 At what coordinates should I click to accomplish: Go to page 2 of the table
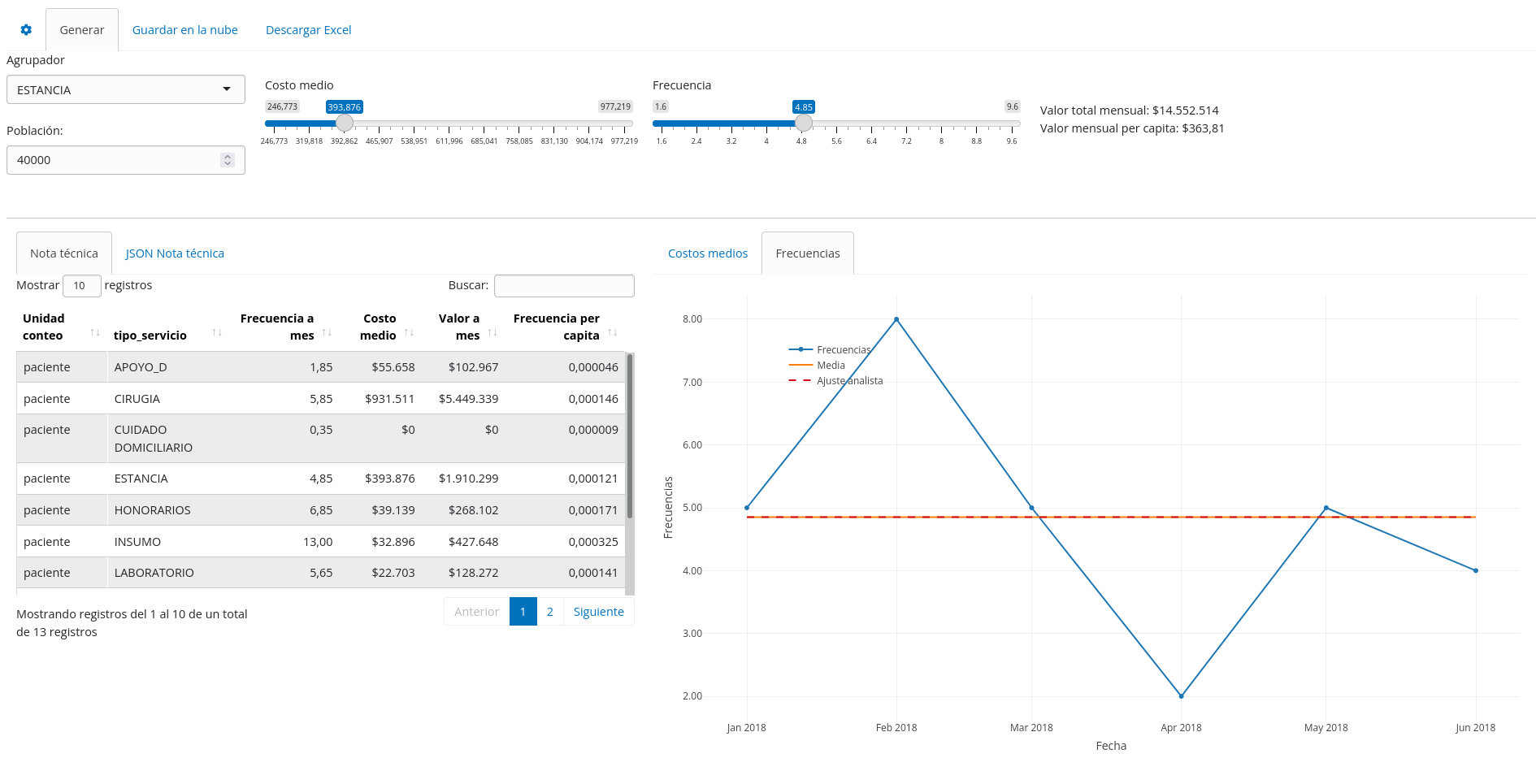pyautogui.click(x=550, y=612)
